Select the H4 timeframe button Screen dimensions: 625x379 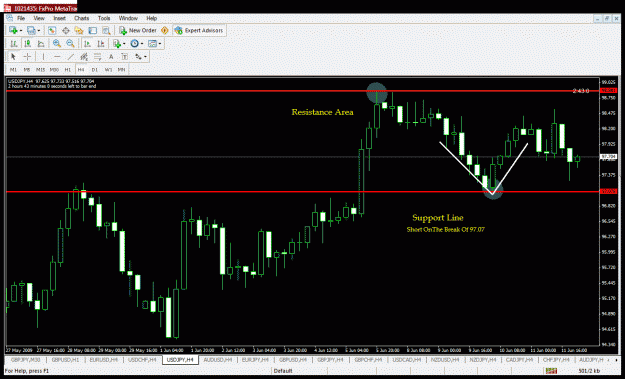(x=81, y=70)
